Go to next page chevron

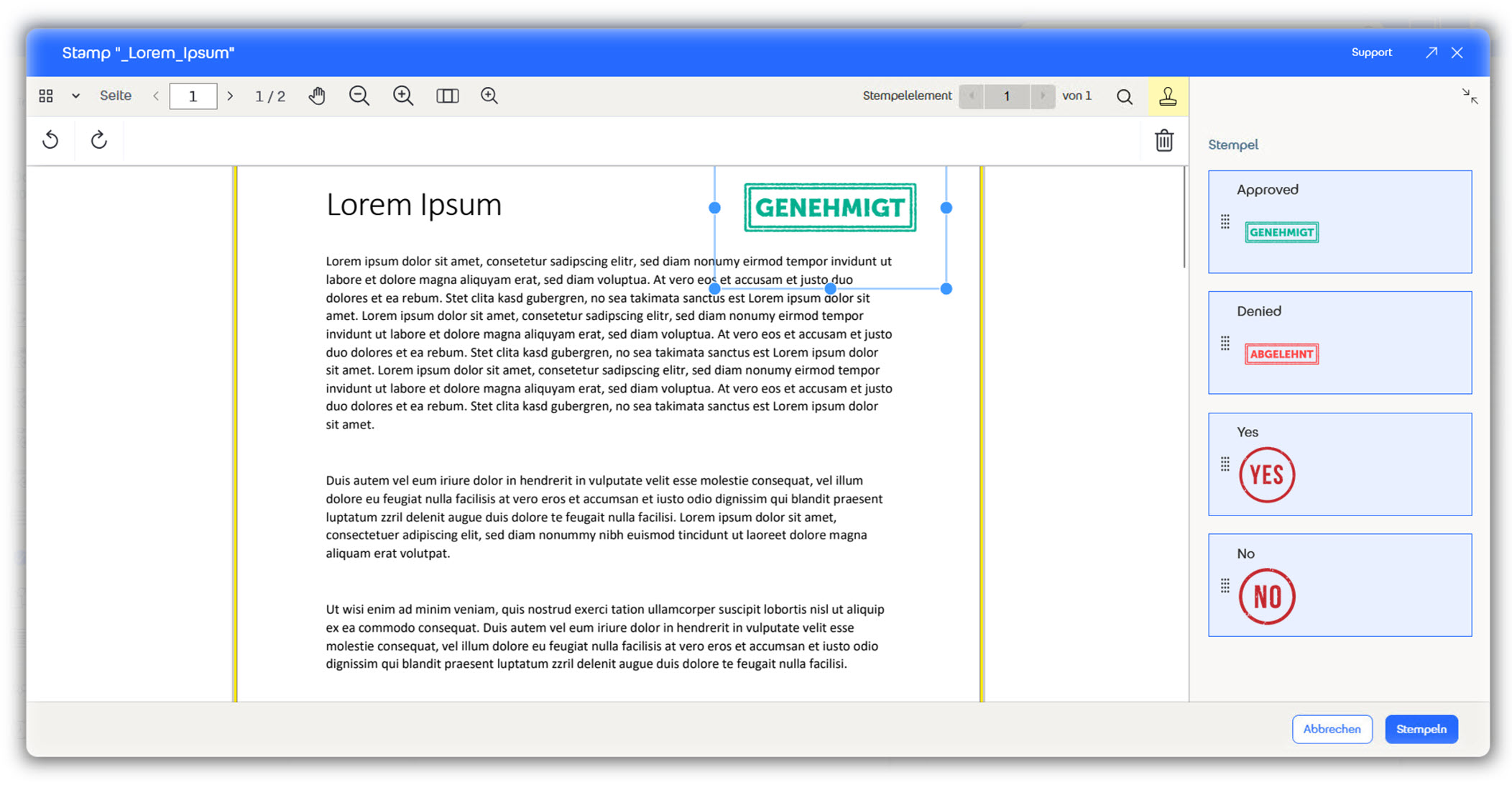click(230, 96)
